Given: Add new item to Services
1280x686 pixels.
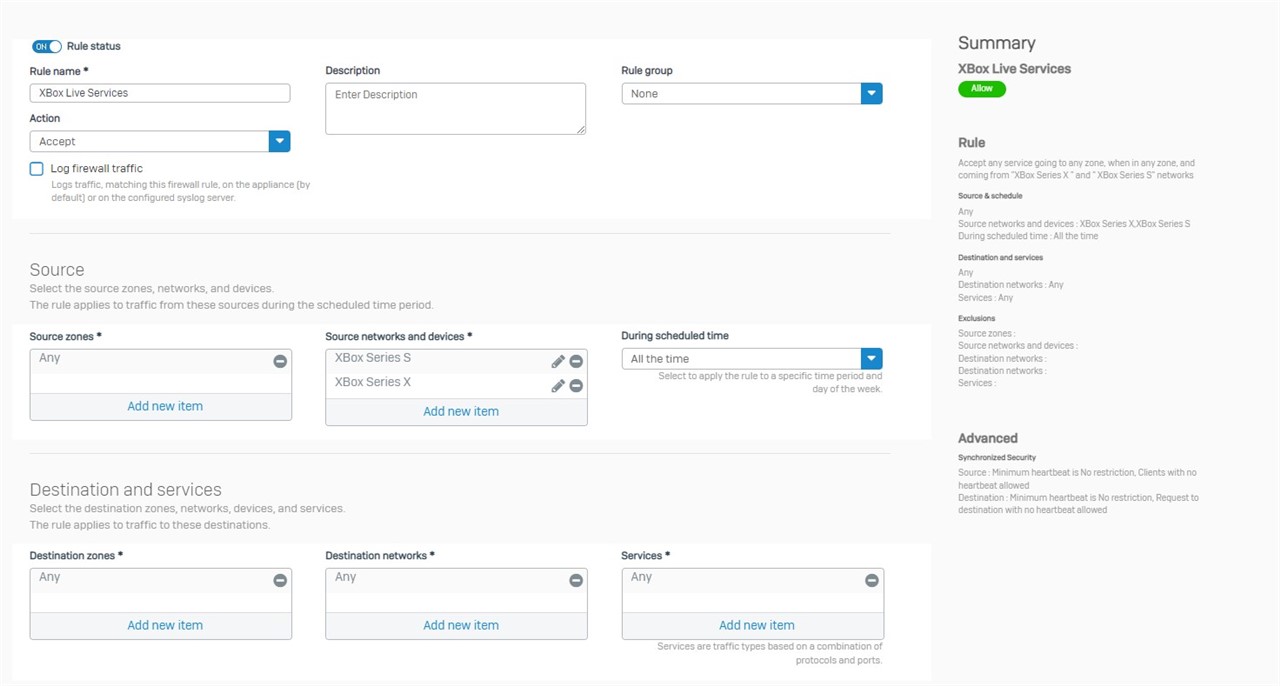Looking at the screenshot, I should [757, 625].
